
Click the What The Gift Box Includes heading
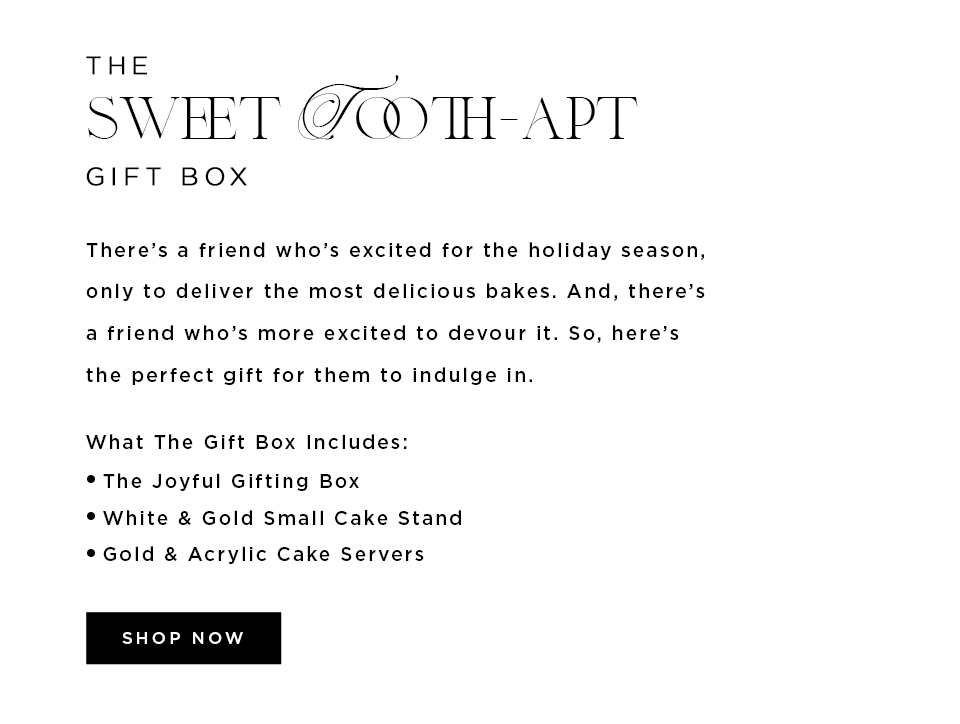click(247, 442)
